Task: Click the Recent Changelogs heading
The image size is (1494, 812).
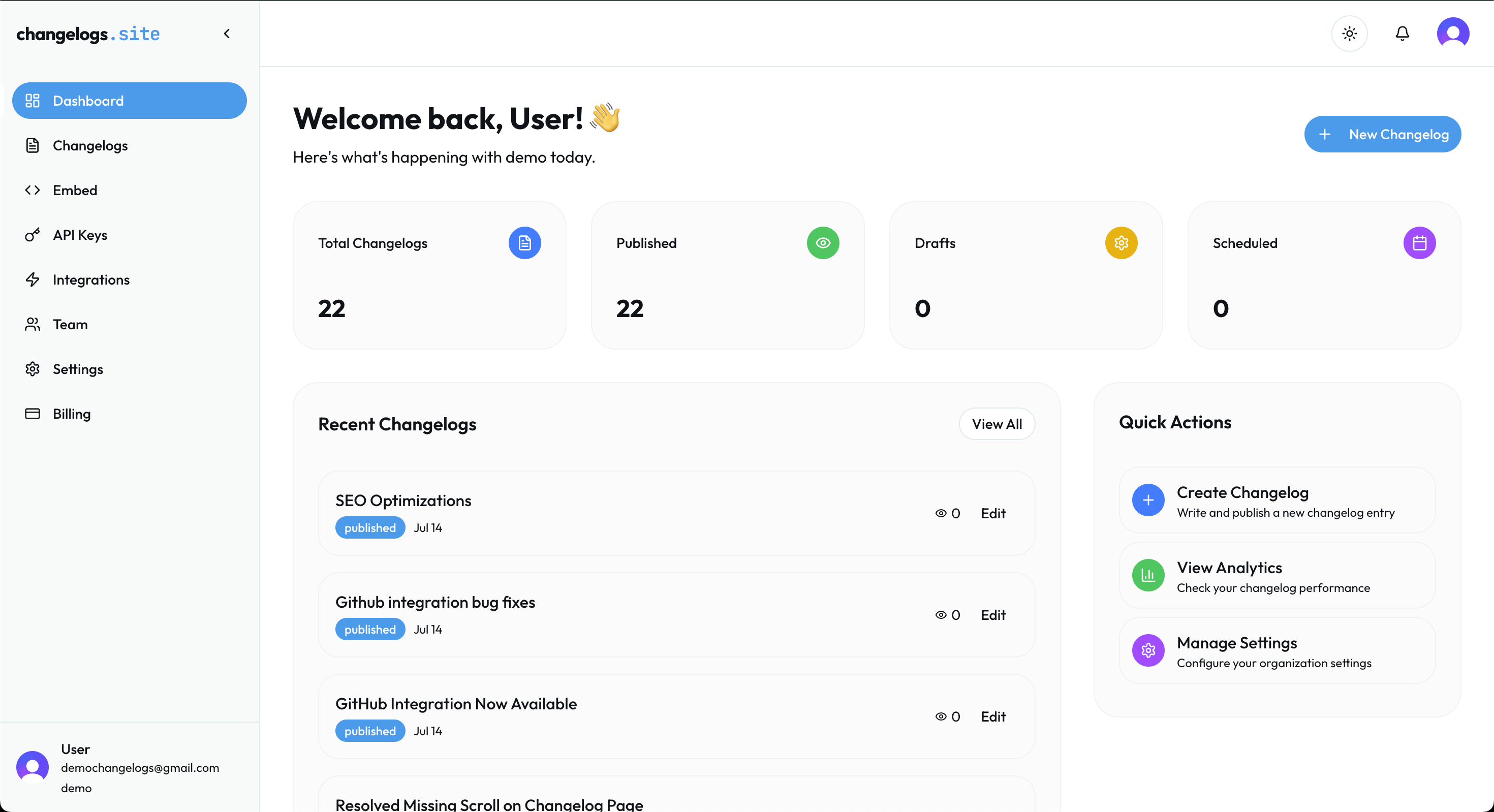Action: click(397, 424)
